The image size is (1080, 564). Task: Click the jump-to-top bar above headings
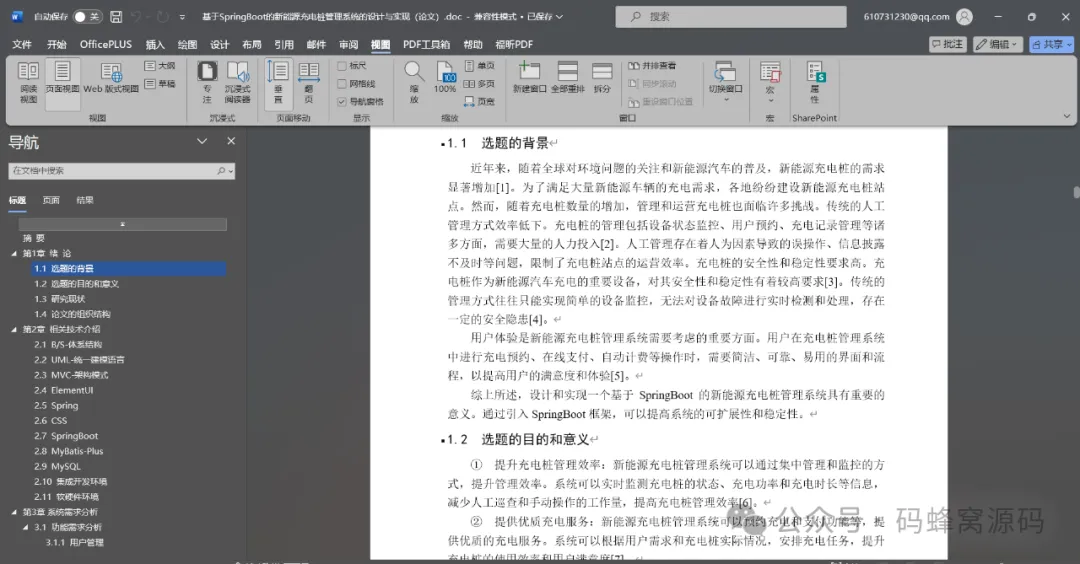123,224
